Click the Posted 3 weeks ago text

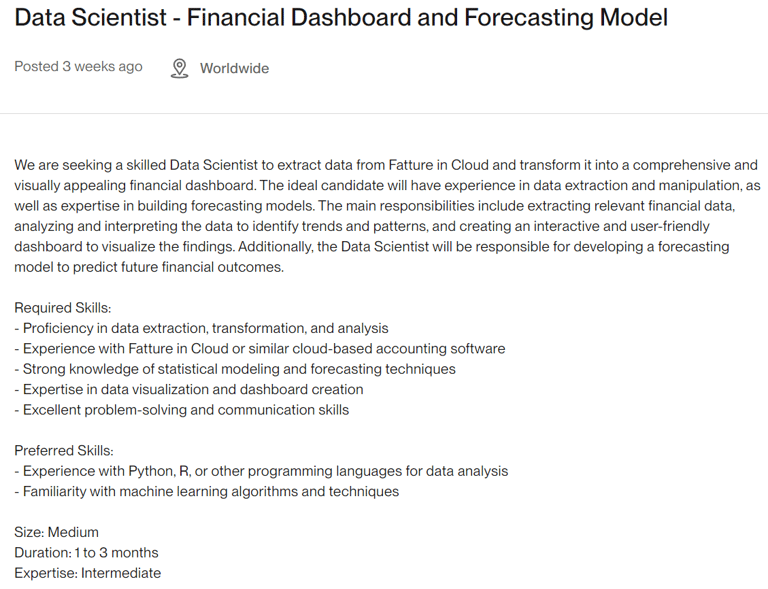78,67
